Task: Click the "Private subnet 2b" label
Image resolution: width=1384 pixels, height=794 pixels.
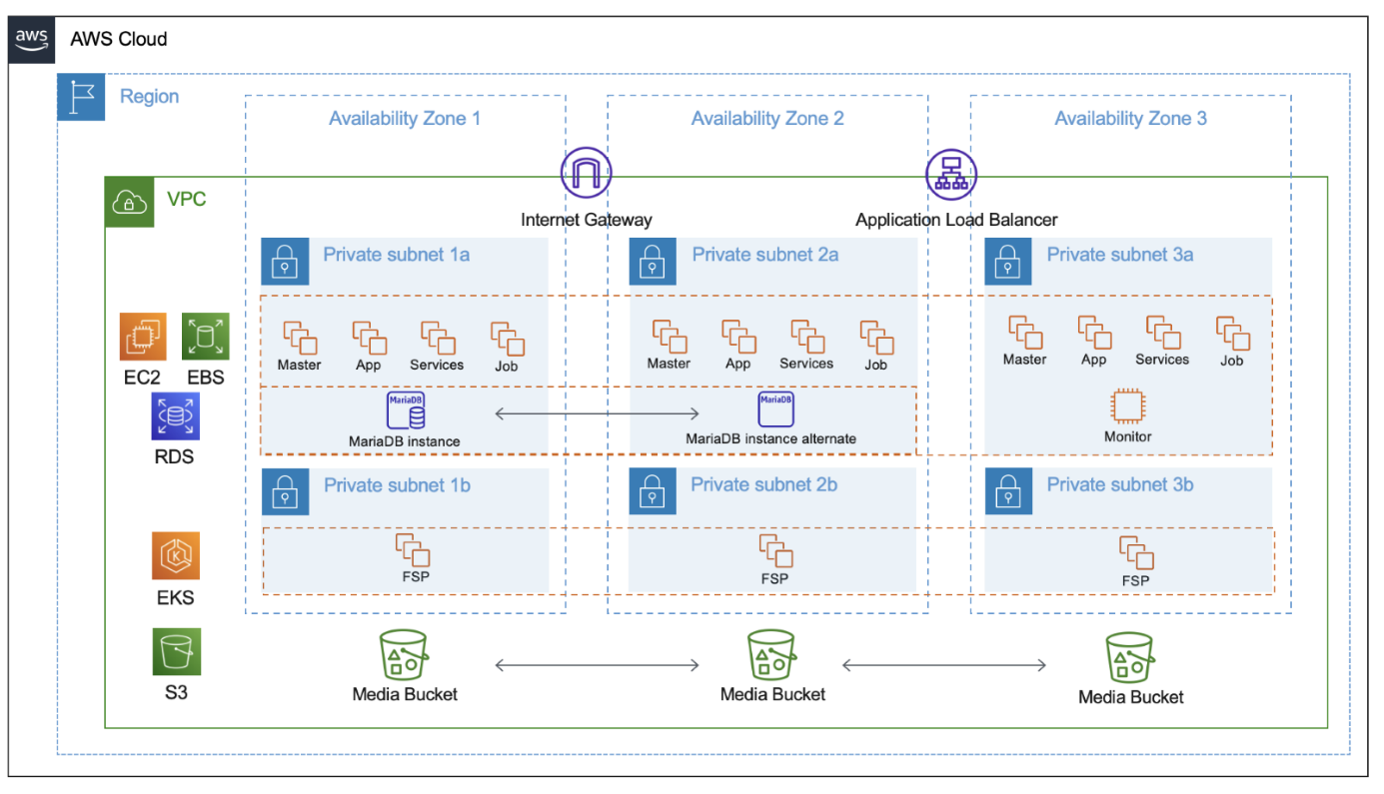Action: [764, 485]
